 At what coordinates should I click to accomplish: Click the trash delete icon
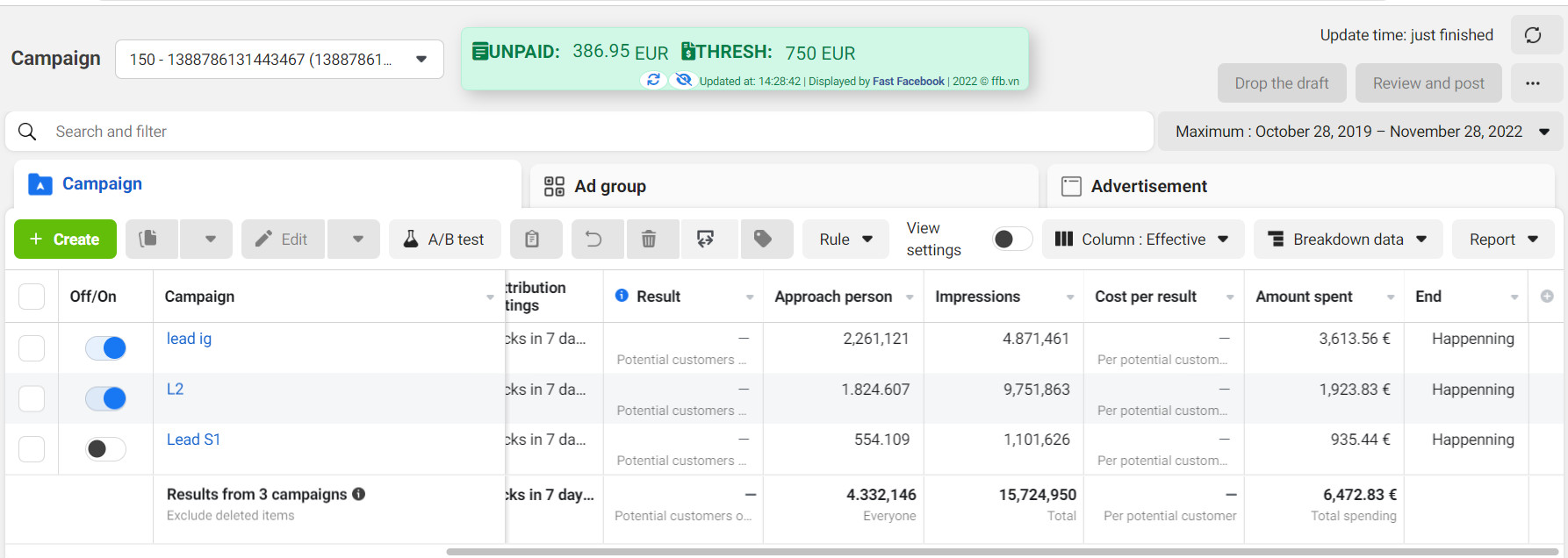tap(649, 239)
